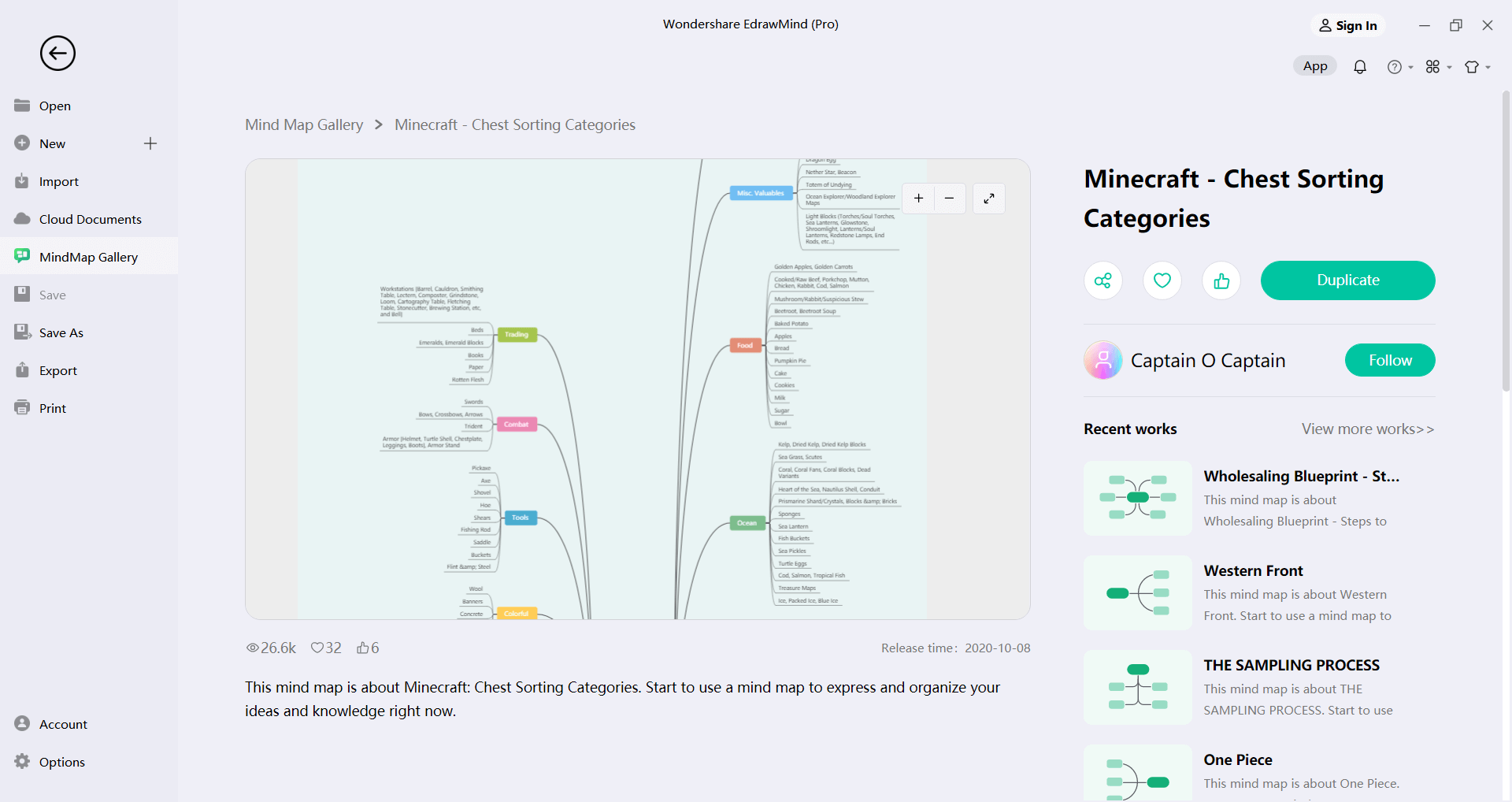Click the share icon button

tap(1103, 280)
